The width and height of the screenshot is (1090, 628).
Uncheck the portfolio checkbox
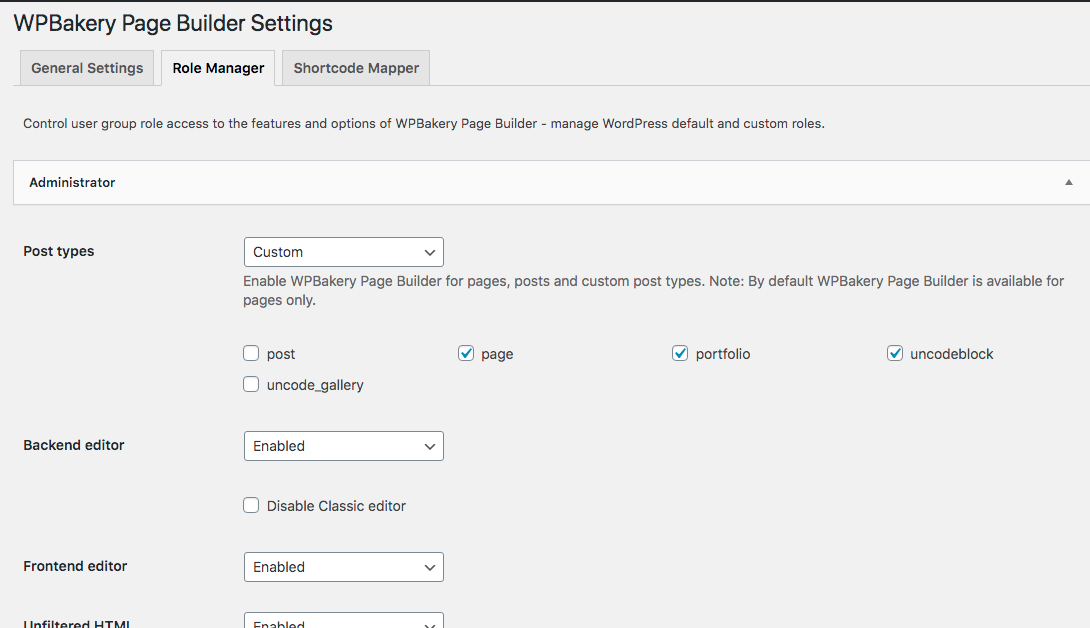(x=680, y=353)
